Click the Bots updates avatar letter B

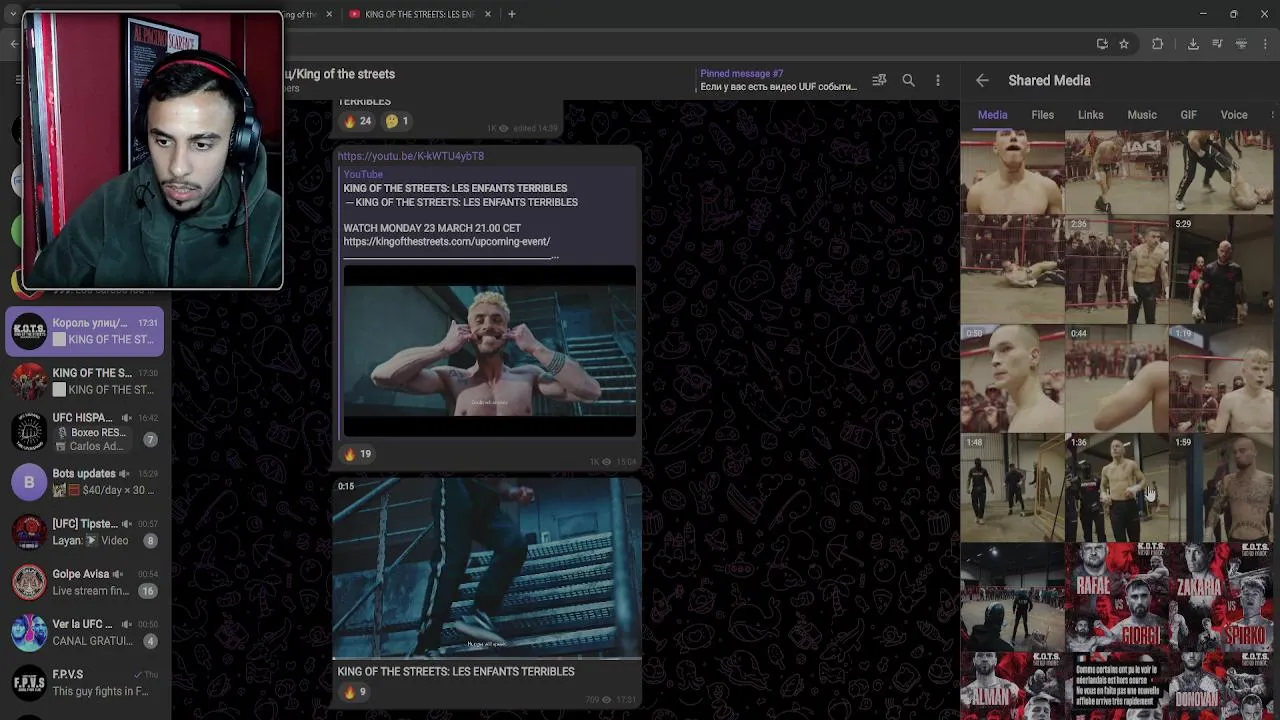[x=29, y=482]
